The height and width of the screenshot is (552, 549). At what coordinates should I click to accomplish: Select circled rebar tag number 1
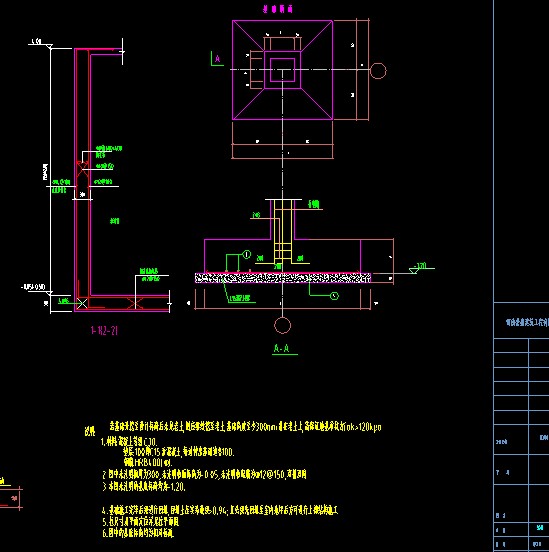247,254
